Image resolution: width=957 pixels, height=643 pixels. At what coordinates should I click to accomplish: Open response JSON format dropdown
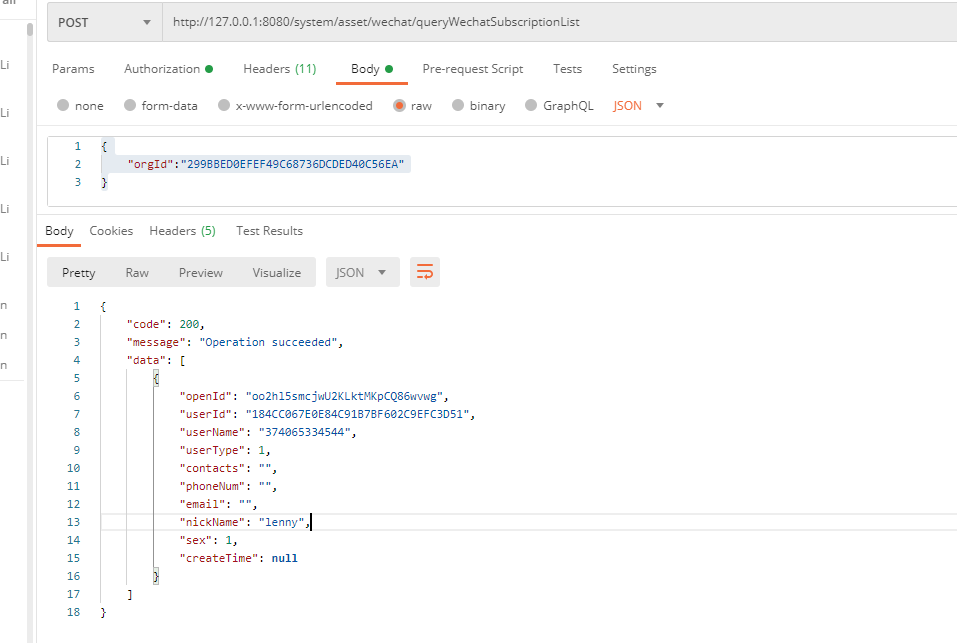[x=362, y=272]
